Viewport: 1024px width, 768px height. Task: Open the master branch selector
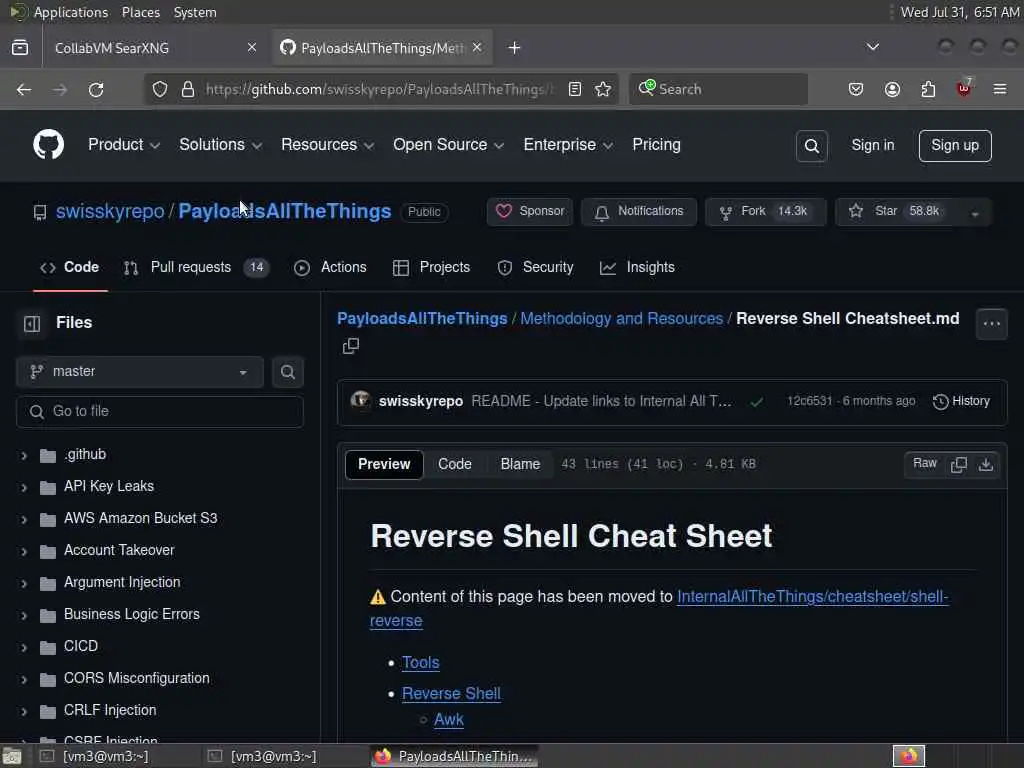[x=140, y=372]
